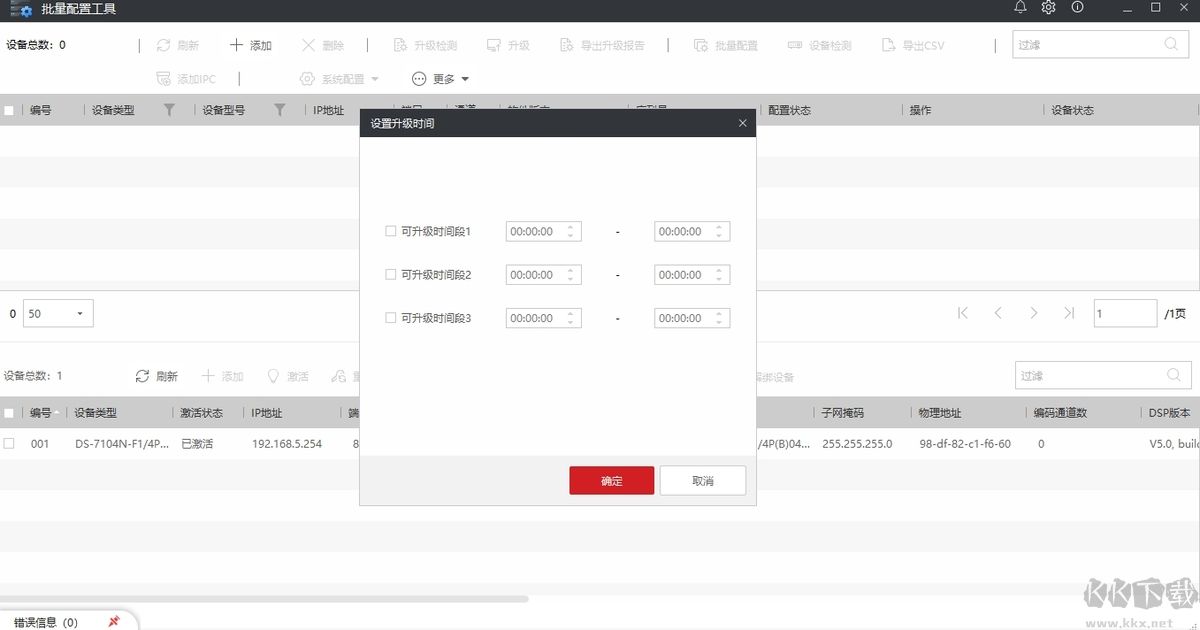Screen dimensions: 1200x630
Task: Open notifications via the bell icon
Action: pos(1019,10)
